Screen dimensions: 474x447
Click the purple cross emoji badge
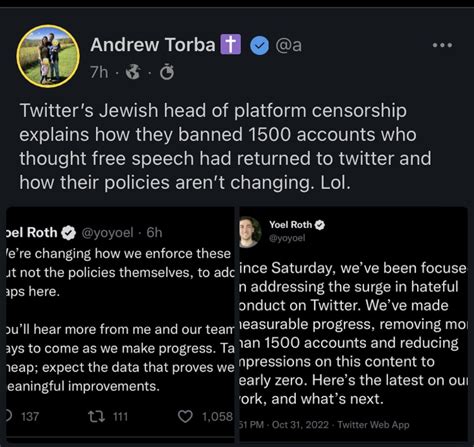click(x=230, y=44)
